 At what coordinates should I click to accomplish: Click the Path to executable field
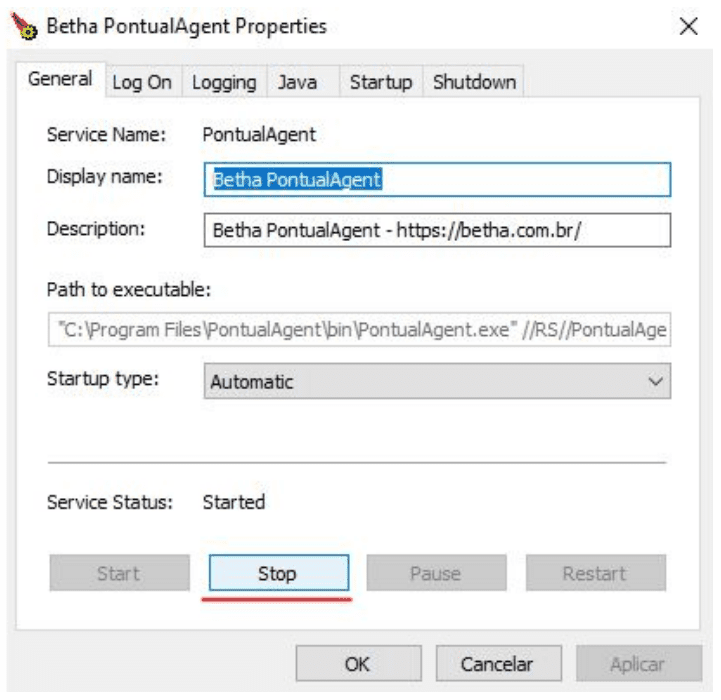[359, 330]
